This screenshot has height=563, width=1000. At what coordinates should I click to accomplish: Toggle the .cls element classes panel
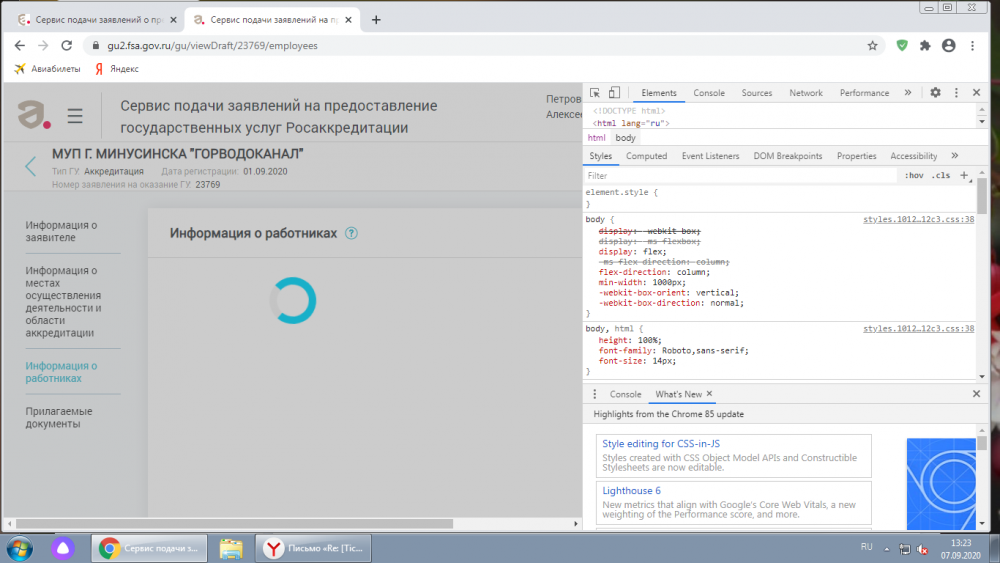point(940,176)
